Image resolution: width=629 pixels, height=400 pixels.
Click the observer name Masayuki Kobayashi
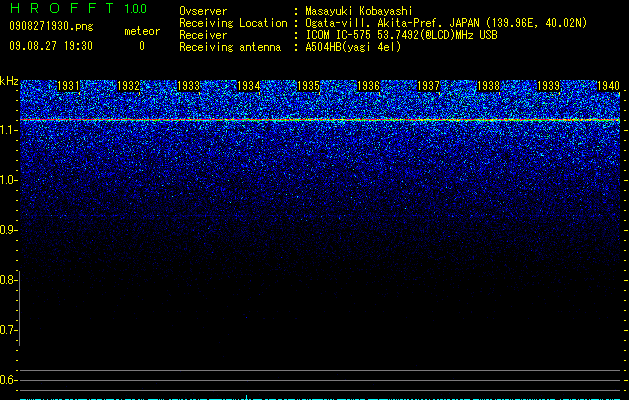[x=359, y=11]
